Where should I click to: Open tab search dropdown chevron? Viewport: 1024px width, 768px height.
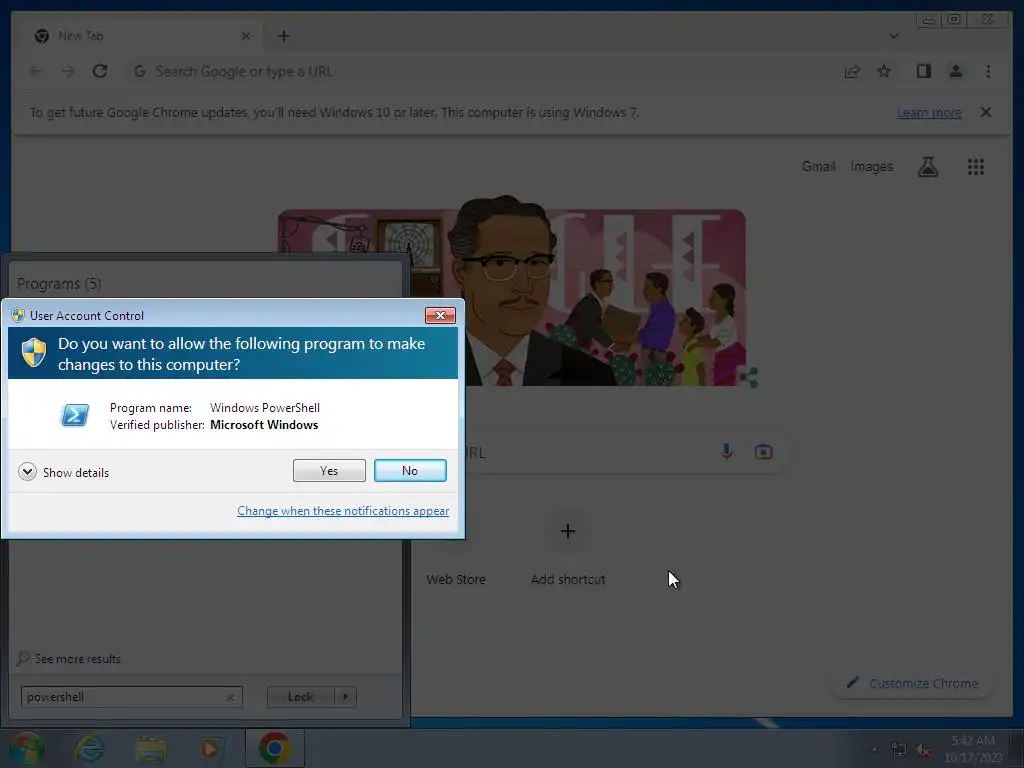pyautogui.click(x=894, y=36)
